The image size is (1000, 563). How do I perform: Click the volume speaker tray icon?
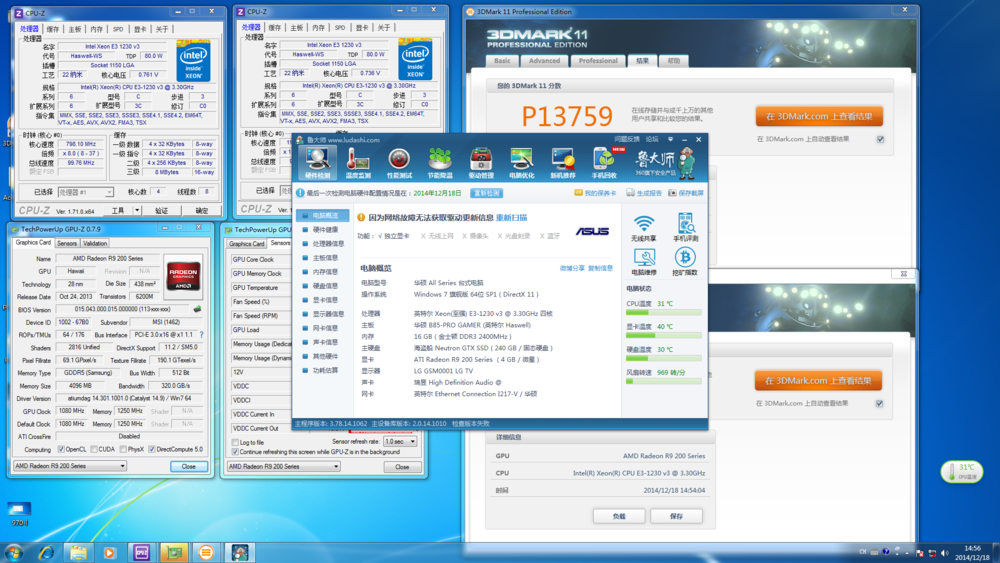pyautogui.click(x=945, y=553)
